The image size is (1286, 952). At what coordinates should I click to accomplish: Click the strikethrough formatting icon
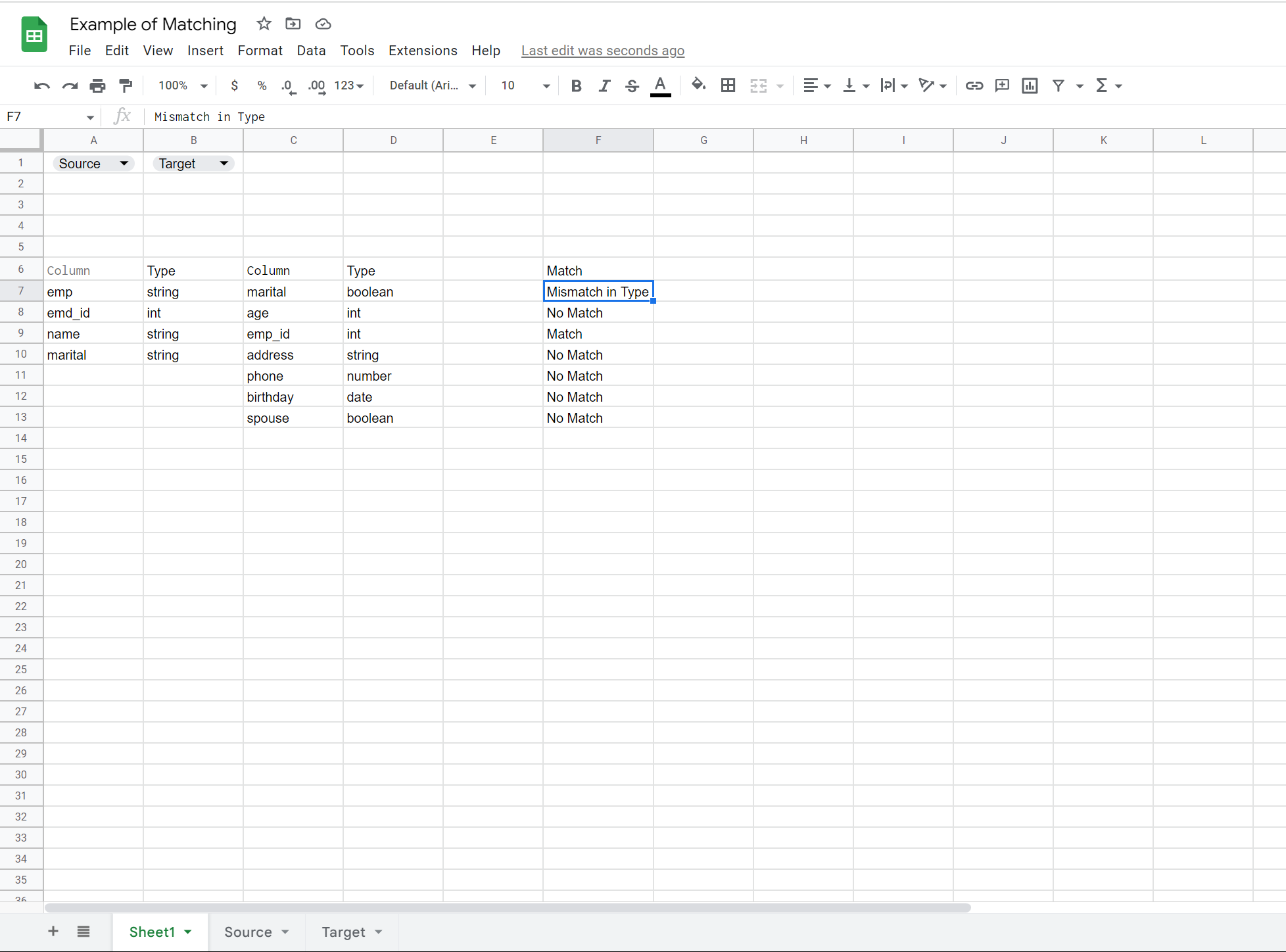point(631,85)
